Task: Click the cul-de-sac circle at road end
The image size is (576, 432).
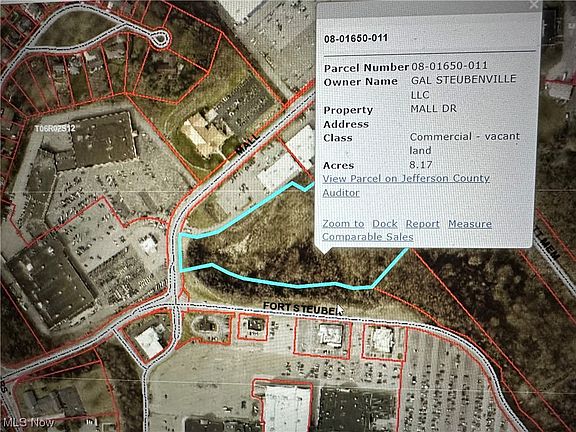Action: tap(160, 38)
